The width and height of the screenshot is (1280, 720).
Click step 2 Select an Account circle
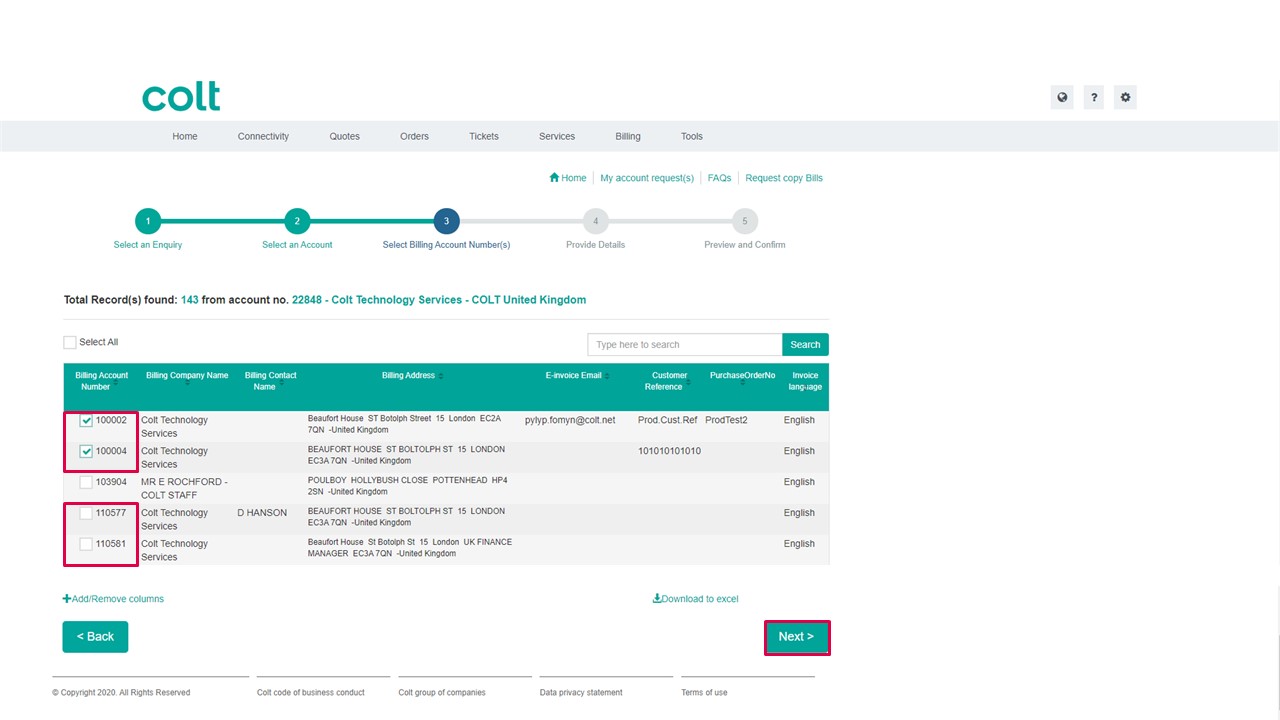[x=297, y=221]
